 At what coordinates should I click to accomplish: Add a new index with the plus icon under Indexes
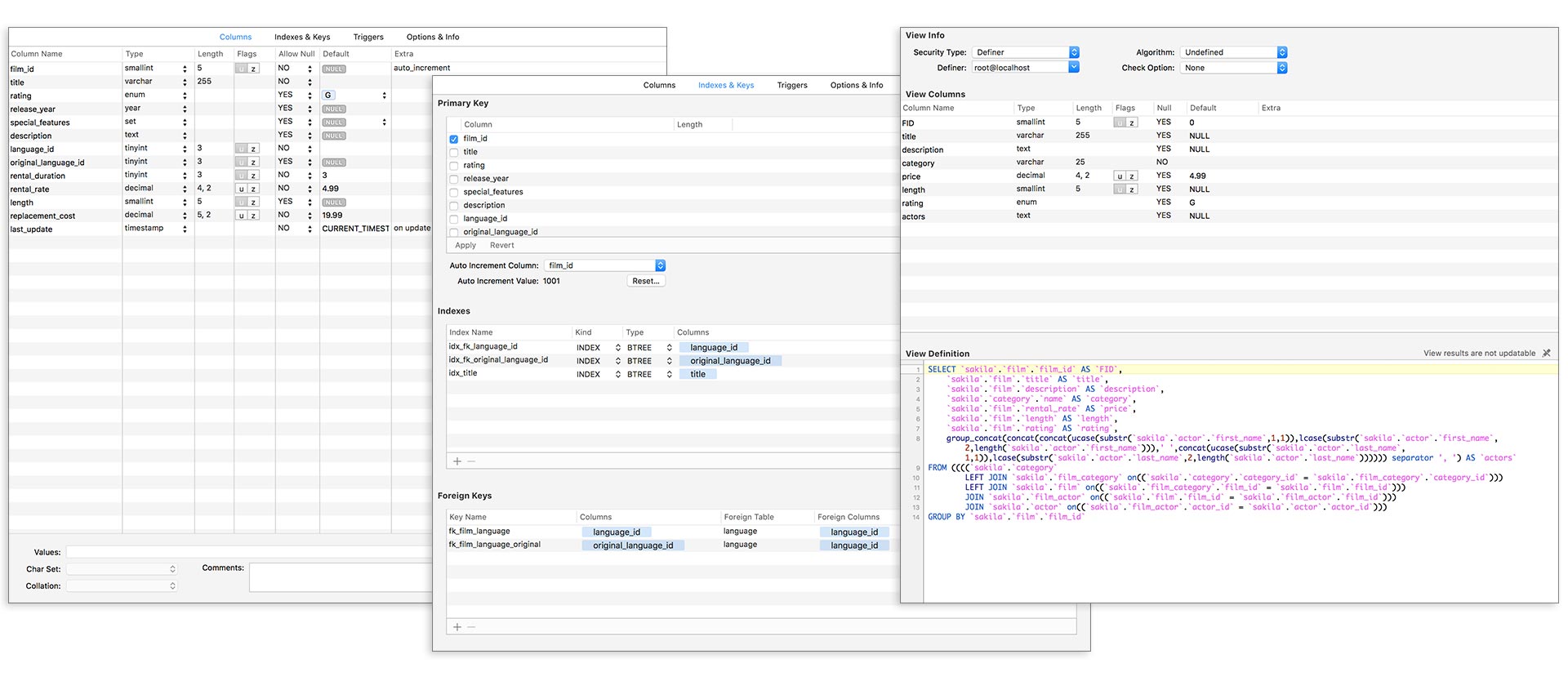coord(457,461)
